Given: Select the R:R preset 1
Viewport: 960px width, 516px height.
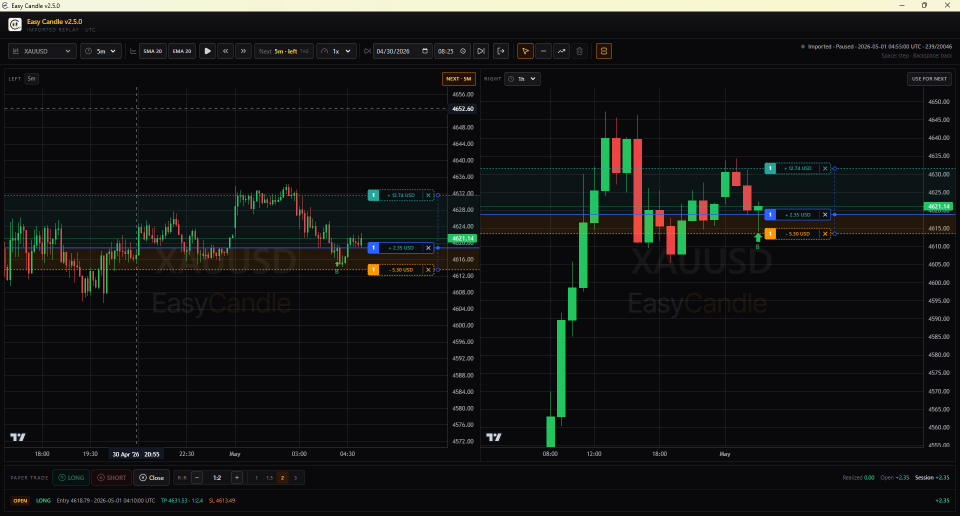Looking at the screenshot, I should [256, 477].
